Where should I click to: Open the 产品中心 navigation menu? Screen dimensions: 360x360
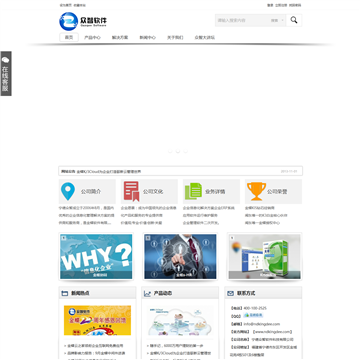(92, 37)
